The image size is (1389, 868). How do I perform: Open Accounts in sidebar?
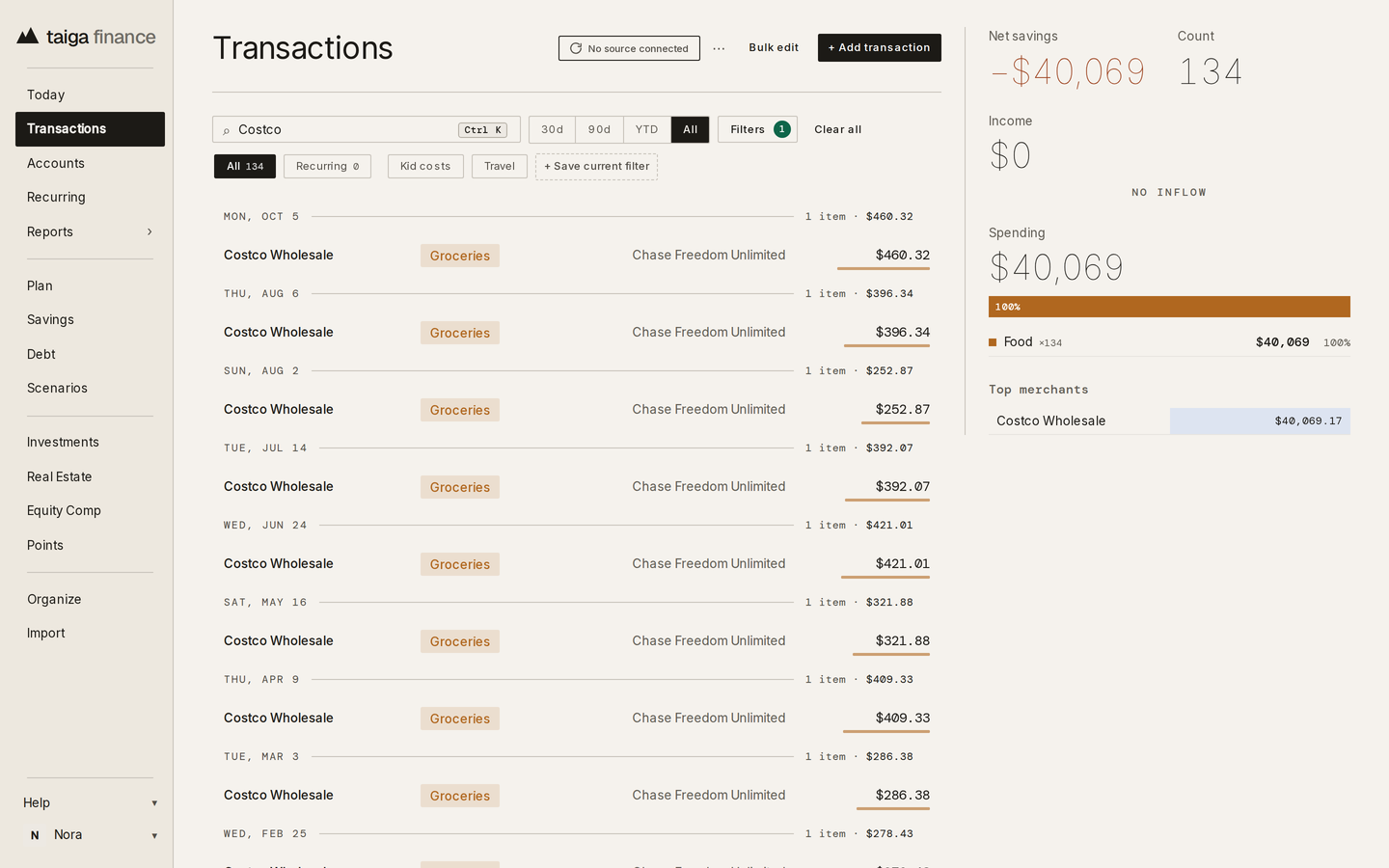pos(90,163)
